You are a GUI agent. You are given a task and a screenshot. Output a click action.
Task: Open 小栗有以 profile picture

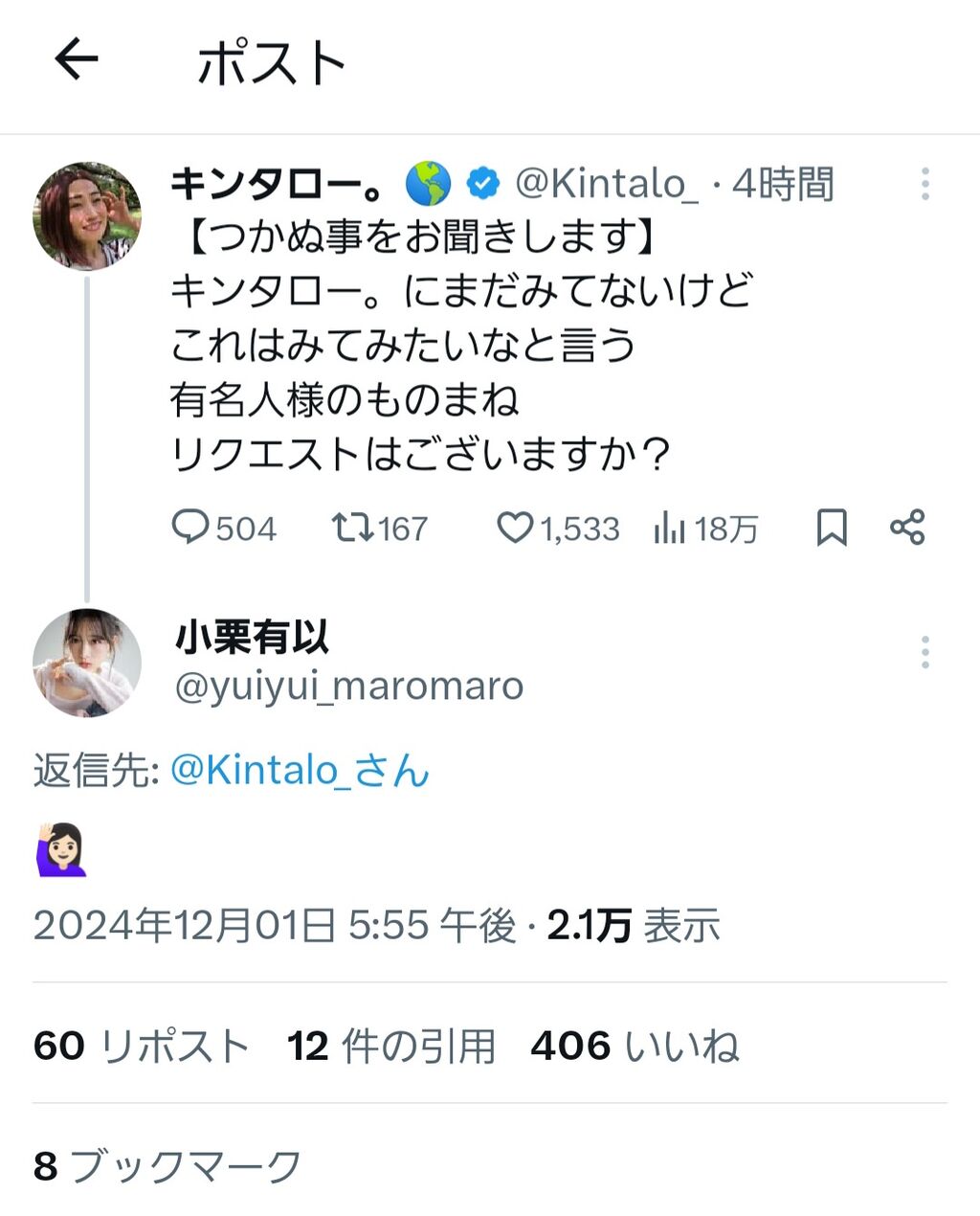pos(87,663)
